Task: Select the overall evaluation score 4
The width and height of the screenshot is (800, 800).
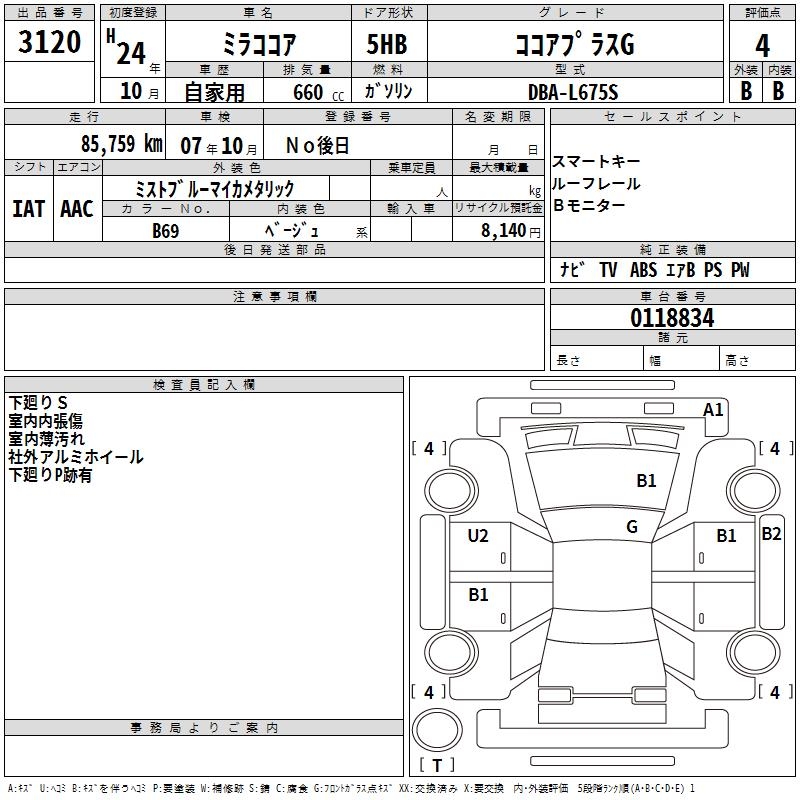Action: [x=762, y=46]
